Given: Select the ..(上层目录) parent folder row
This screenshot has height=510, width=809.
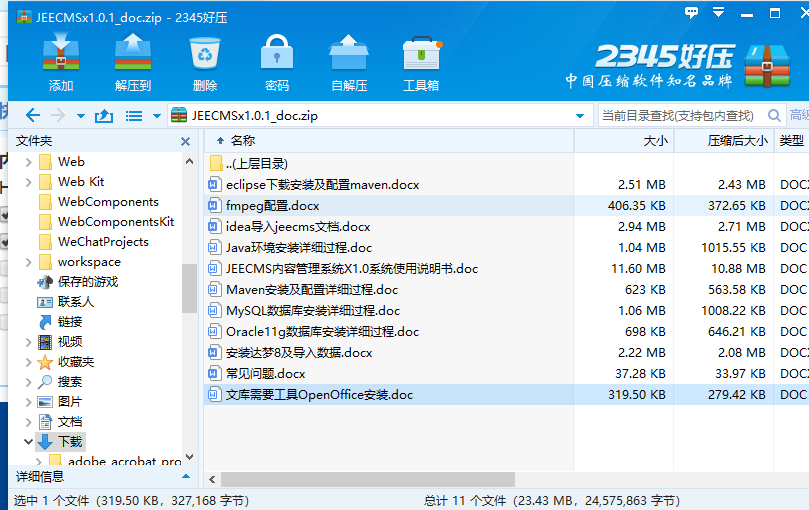Looking at the screenshot, I should coord(256,164).
